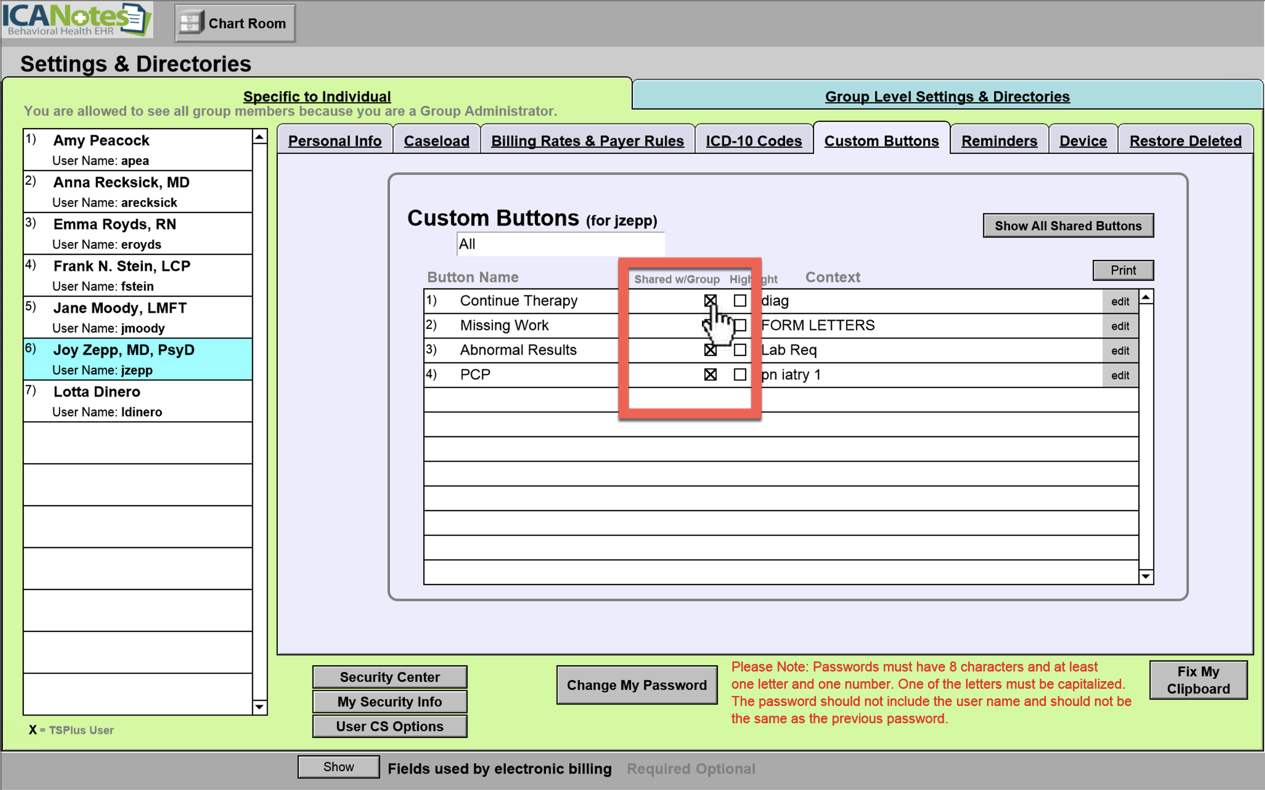Uncheck Shared w/Group for PCP
This screenshot has height=790, width=1265.
(710, 375)
